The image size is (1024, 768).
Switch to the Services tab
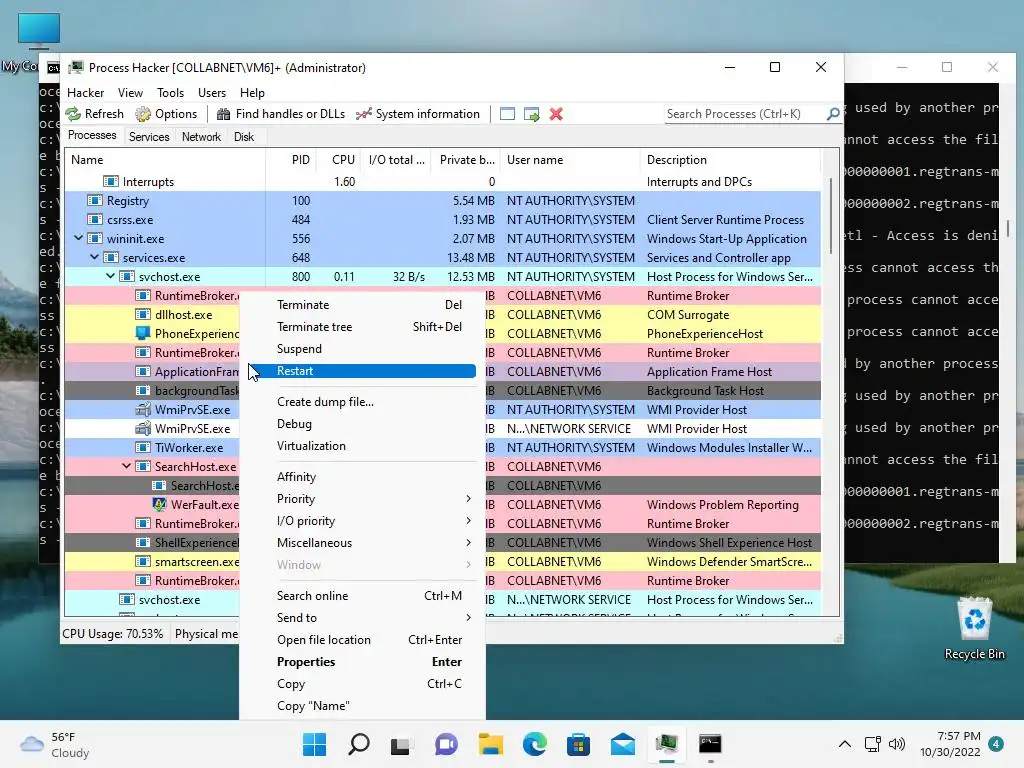click(149, 136)
